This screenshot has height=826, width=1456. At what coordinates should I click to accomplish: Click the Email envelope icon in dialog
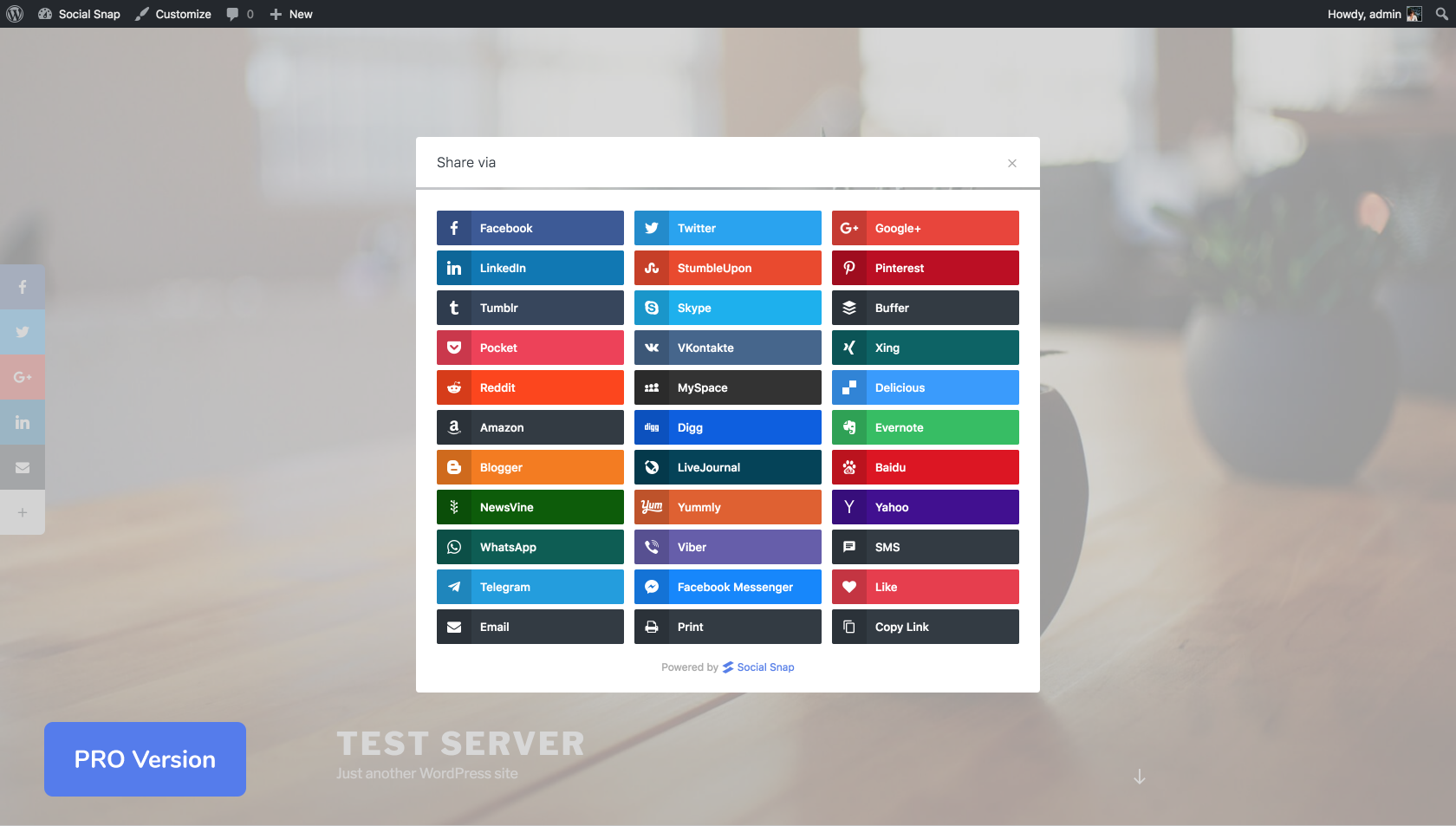tap(454, 627)
